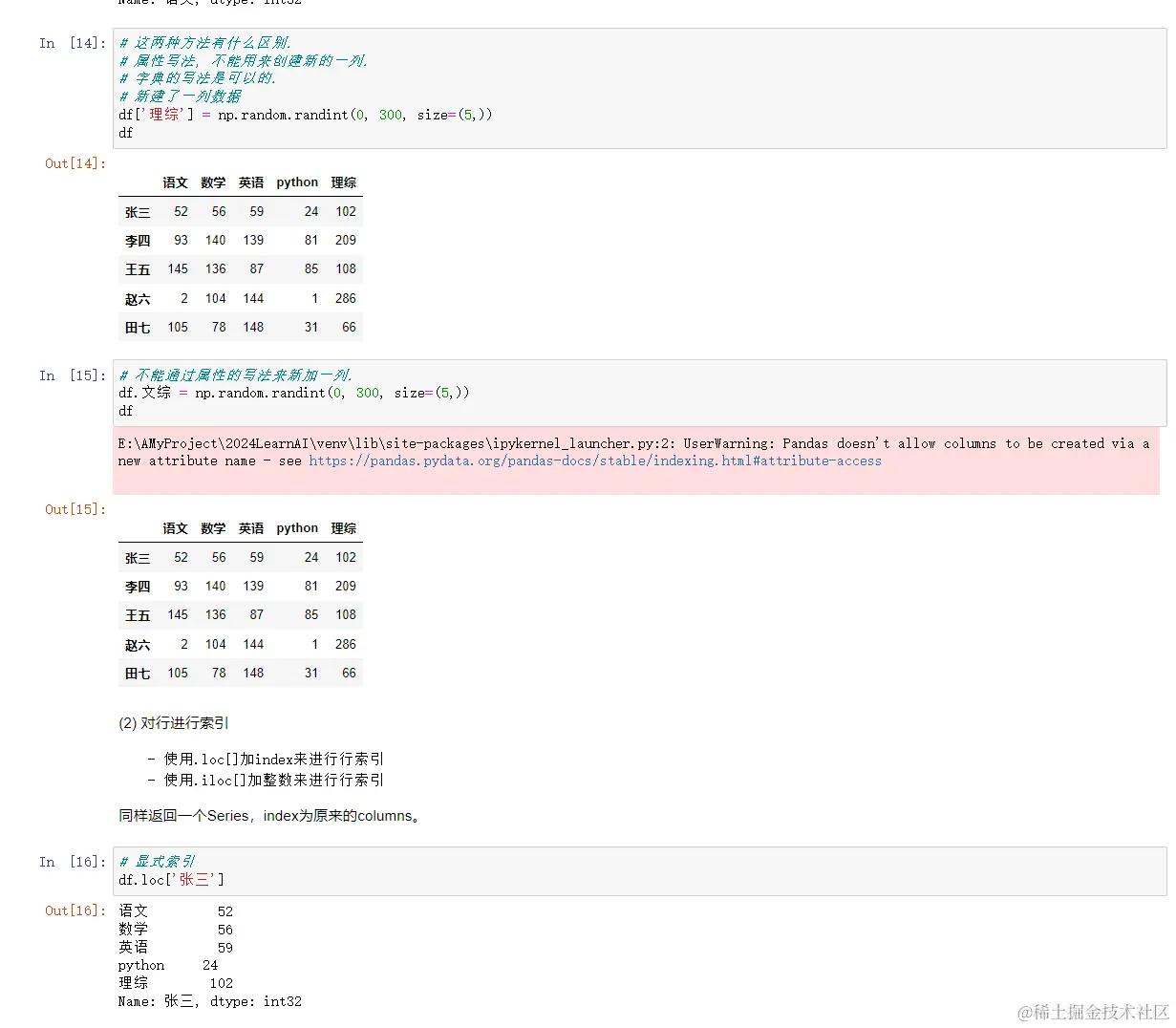Click row label '李四' in Out[15] table
Screen dimensions: 1176x1028
138,587
